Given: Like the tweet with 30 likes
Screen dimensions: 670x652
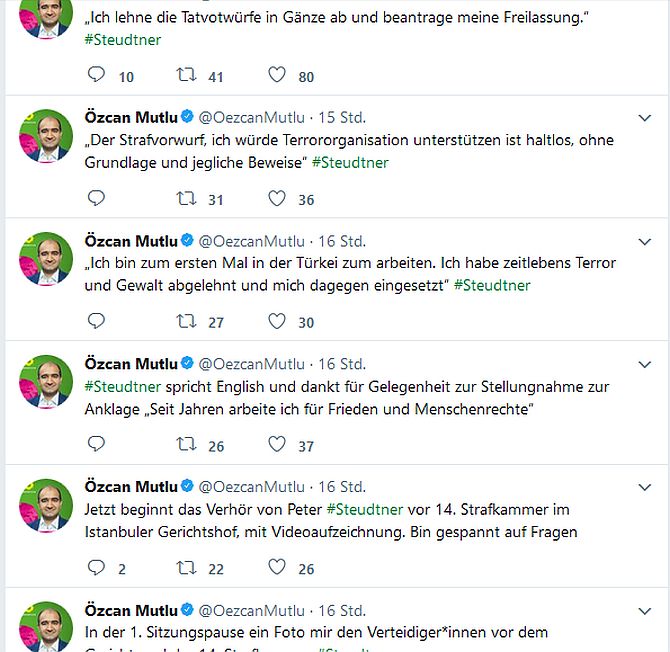Looking at the screenshot, I should pos(277,321).
